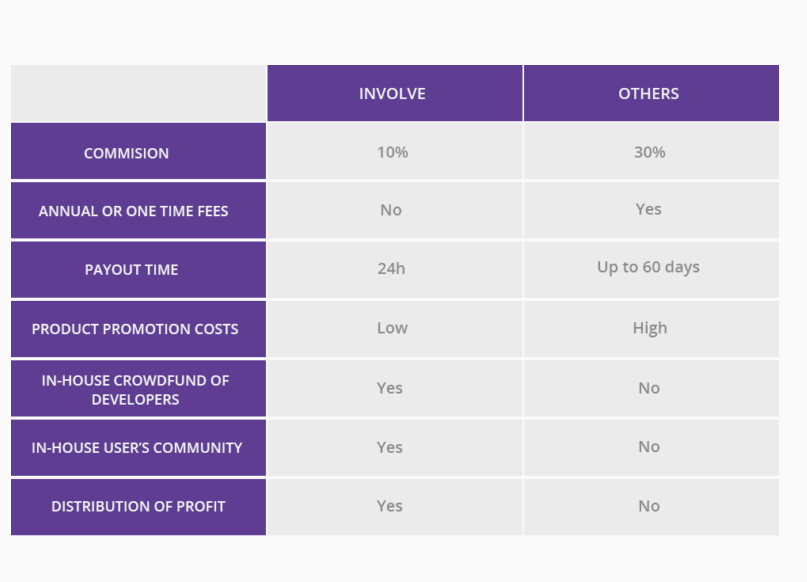Select IN-HOUSE CROWDFUND OF DEVELOPERS label
This screenshot has width=807, height=582.
[x=138, y=389]
